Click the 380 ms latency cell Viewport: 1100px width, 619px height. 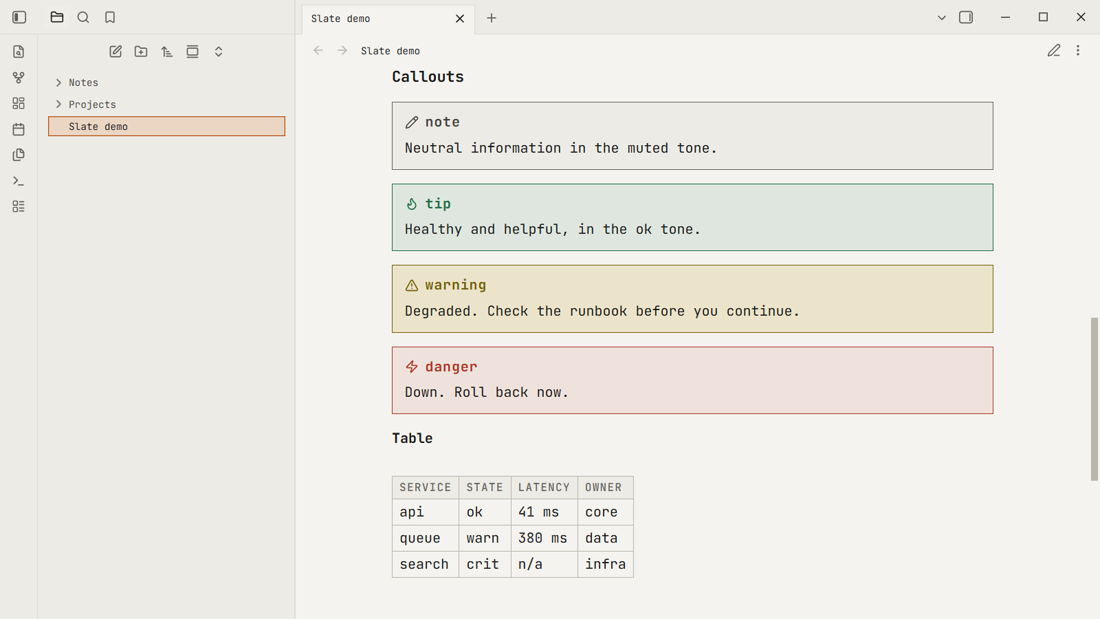pos(544,538)
